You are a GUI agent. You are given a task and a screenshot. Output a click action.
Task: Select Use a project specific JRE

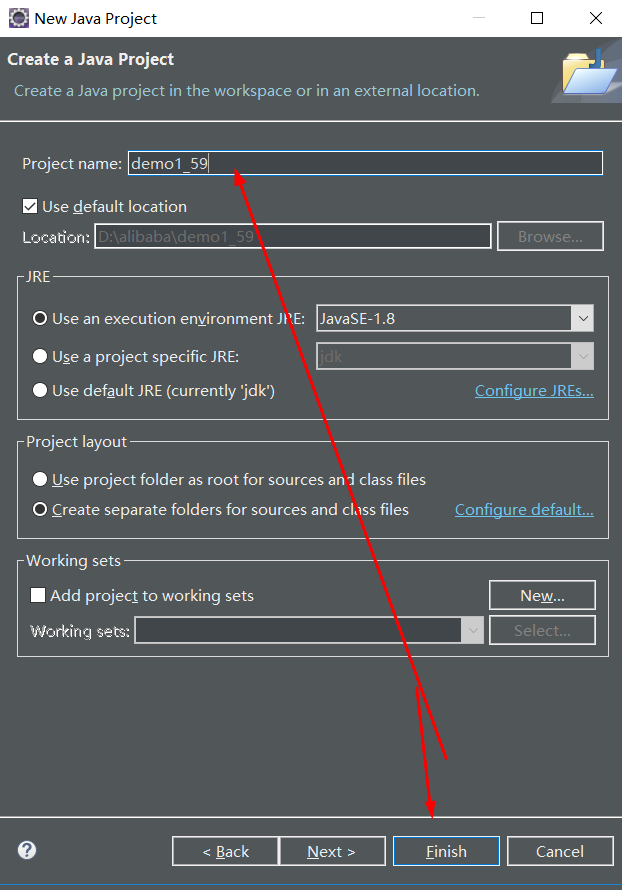(x=40, y=356)
